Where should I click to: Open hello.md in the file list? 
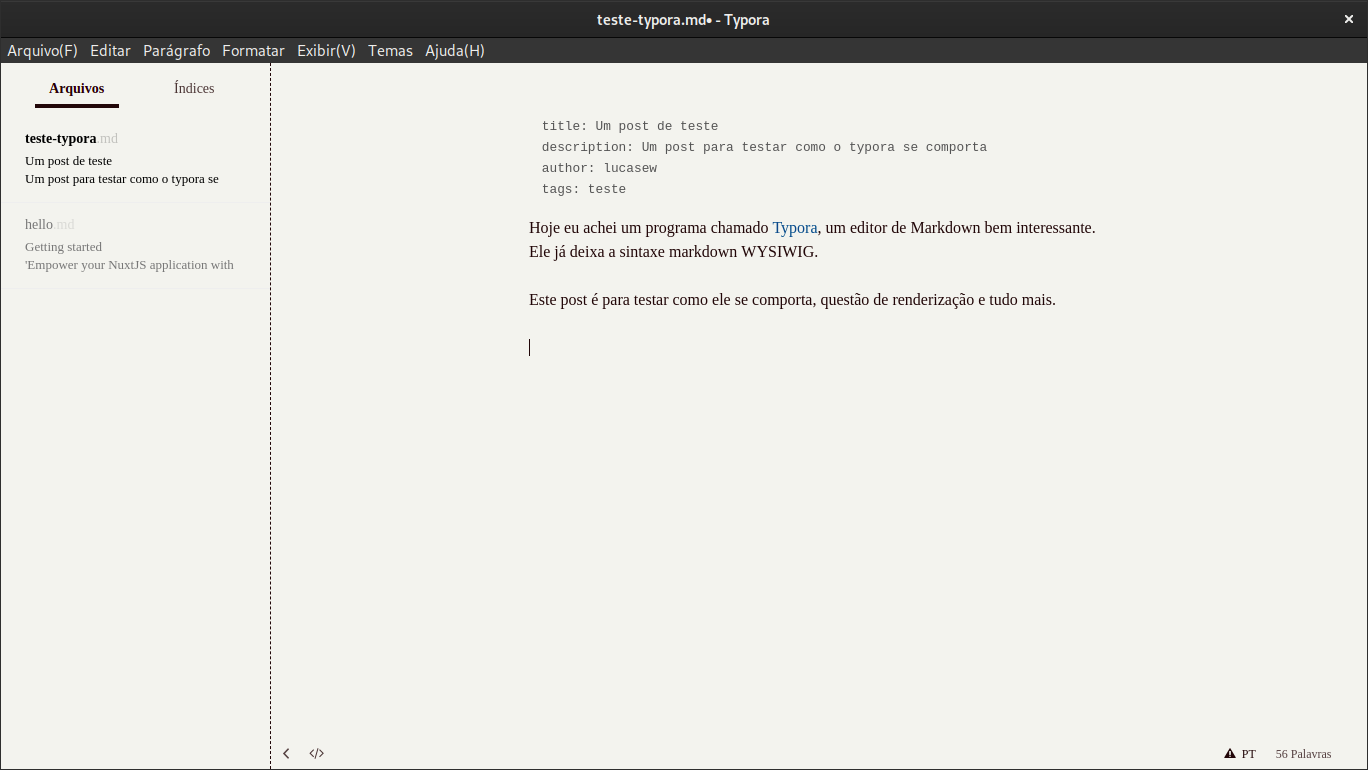[x=135, y=246]
